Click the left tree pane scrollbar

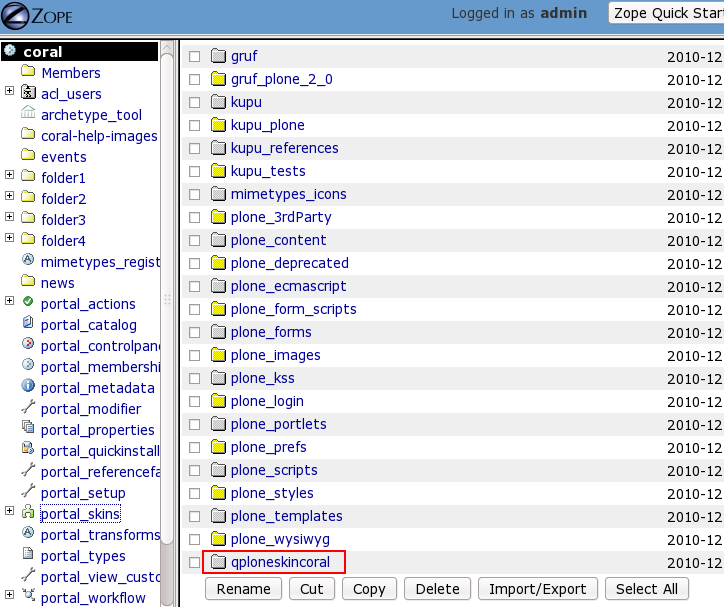pos(167,300)
